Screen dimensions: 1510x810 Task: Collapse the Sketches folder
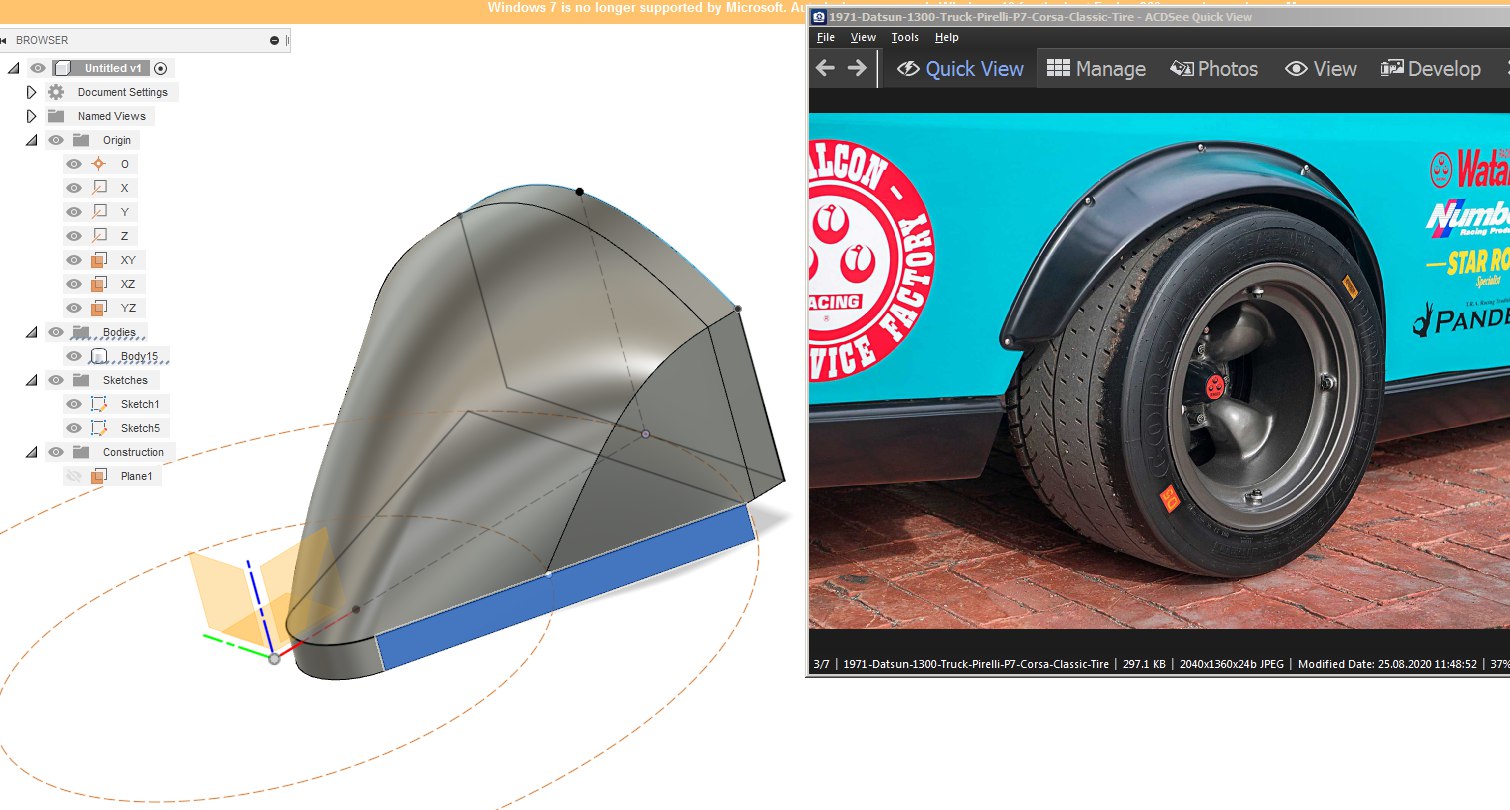(31, 380)
